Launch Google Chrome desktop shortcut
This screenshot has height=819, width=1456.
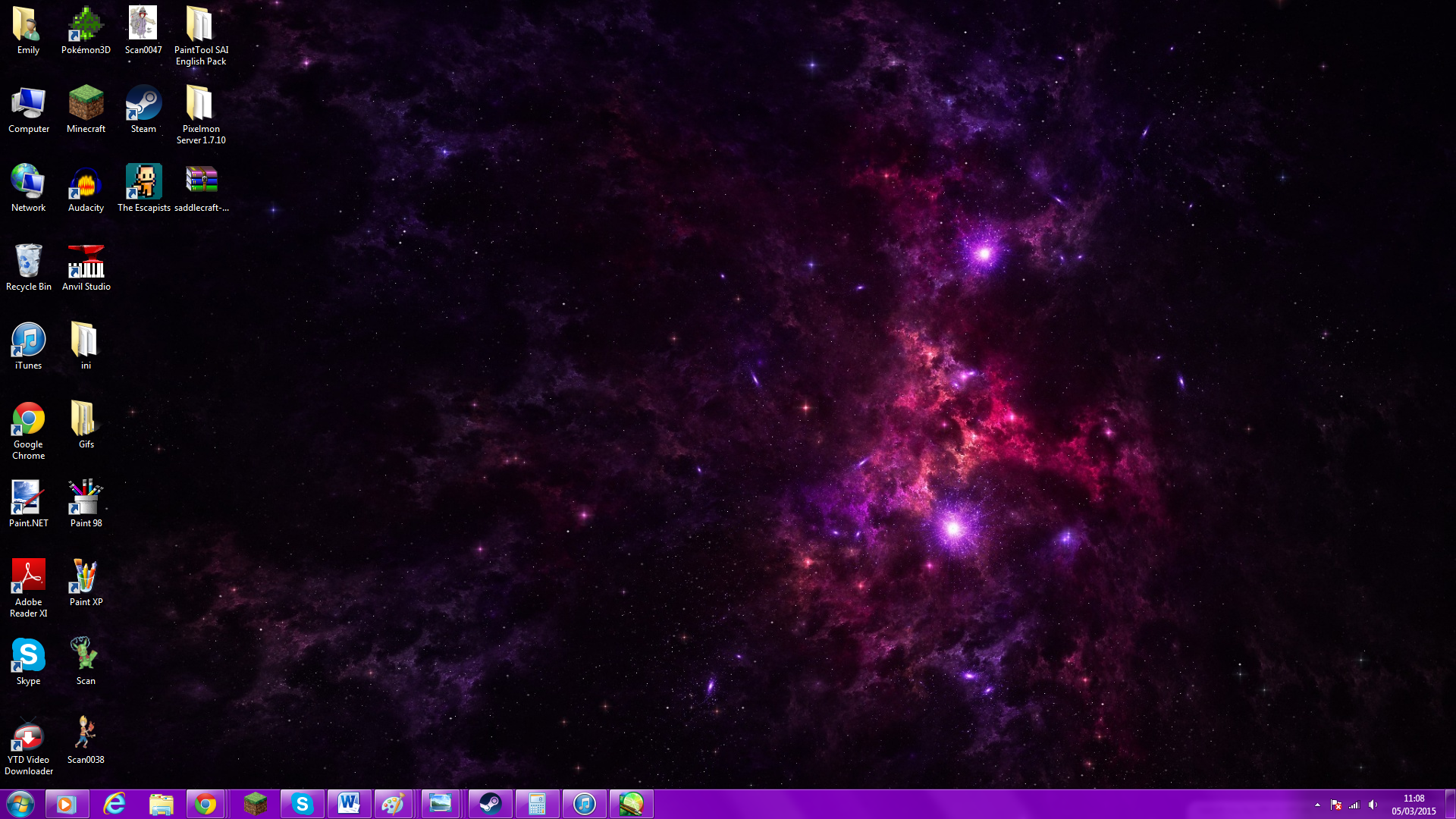click(x=28, y=430)
